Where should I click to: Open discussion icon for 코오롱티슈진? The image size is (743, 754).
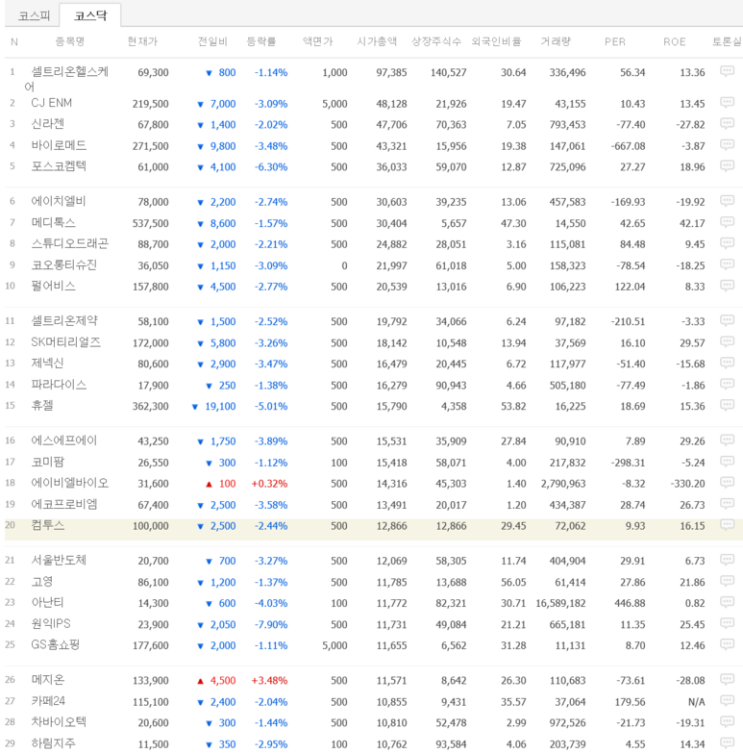[x=727, y=264]
